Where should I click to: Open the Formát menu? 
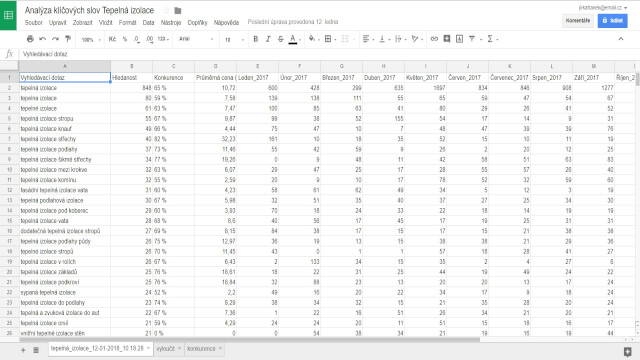click(127, 22)
